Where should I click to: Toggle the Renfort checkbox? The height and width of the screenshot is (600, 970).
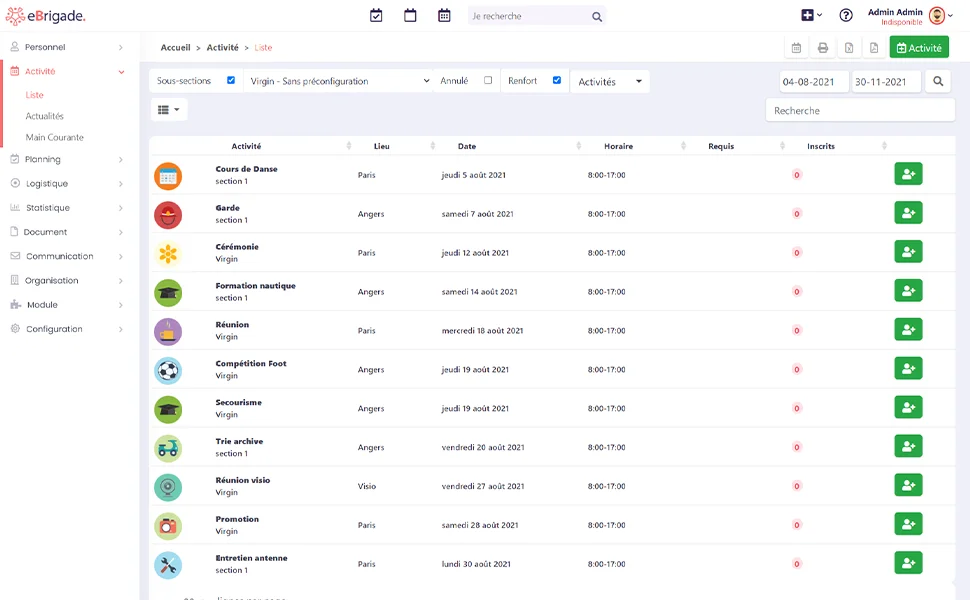pos(557,80)
